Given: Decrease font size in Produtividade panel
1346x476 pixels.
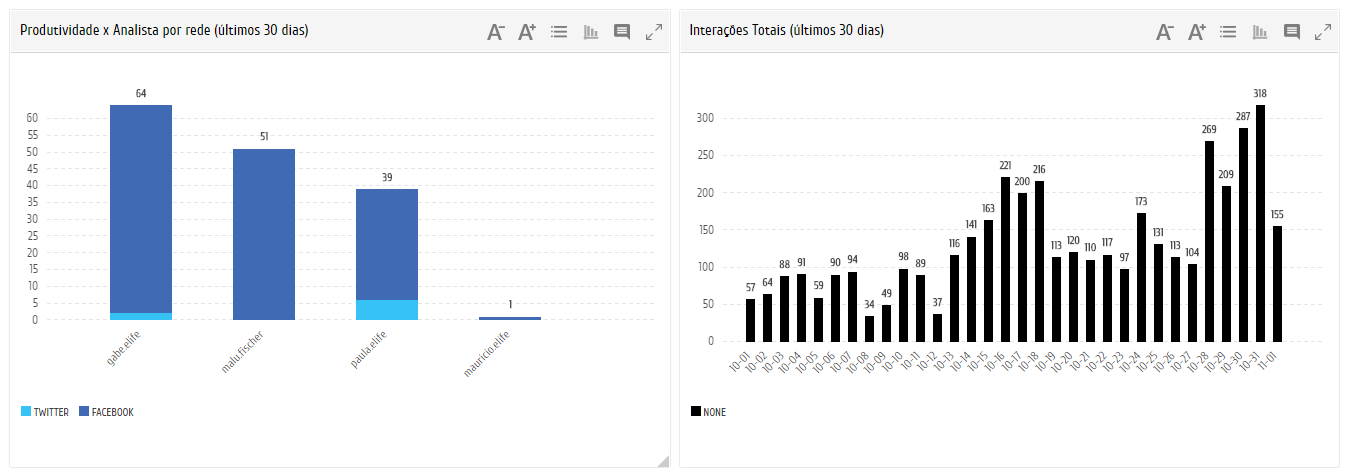Looking at the screenshot, I should (495, 32).
